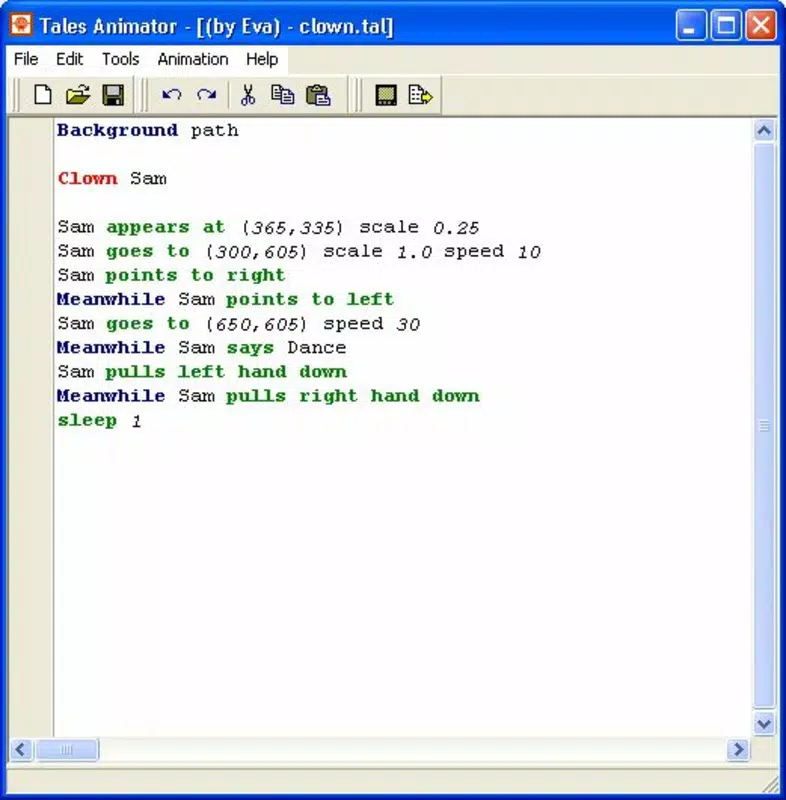Click the speed value 10
This screenshot has width=786, height=800.
[529, 252]
